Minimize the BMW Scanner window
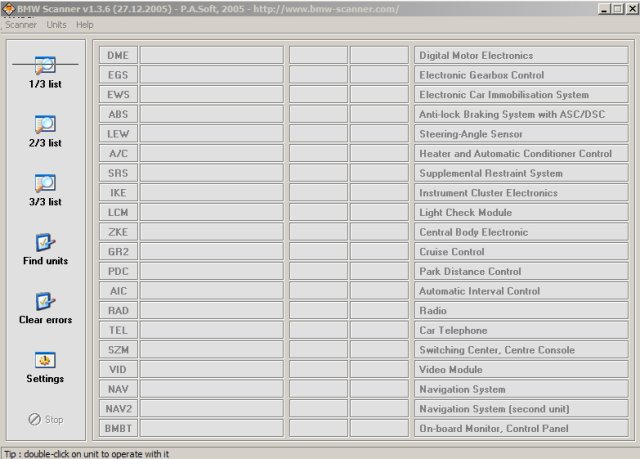Screen dimensions: 640x459 (604, 9)
